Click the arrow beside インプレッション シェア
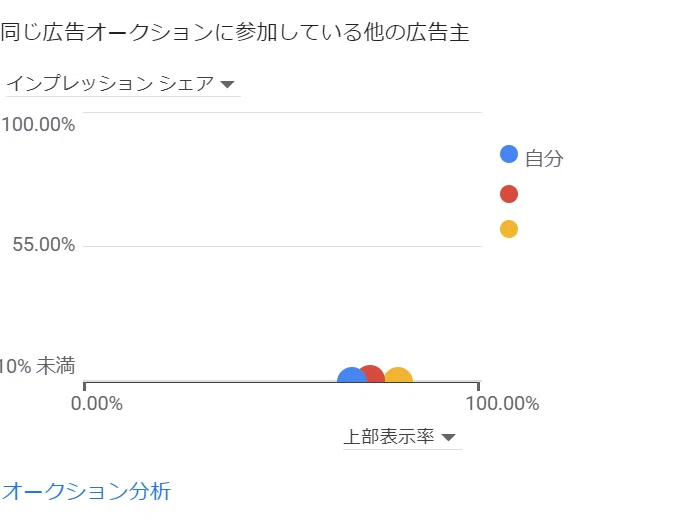Image resolution: width=696 pixels, height=531 pixels. (x=227, y=84)
